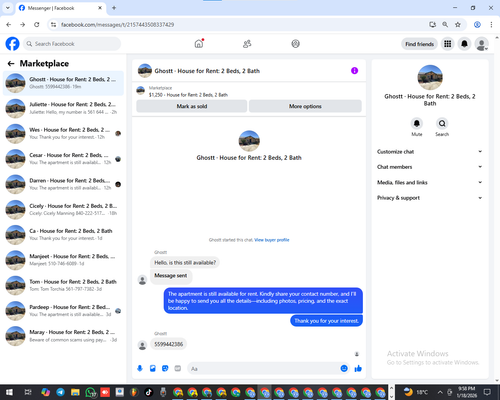
Task: Expand the Chat members section
Action: 430,167
